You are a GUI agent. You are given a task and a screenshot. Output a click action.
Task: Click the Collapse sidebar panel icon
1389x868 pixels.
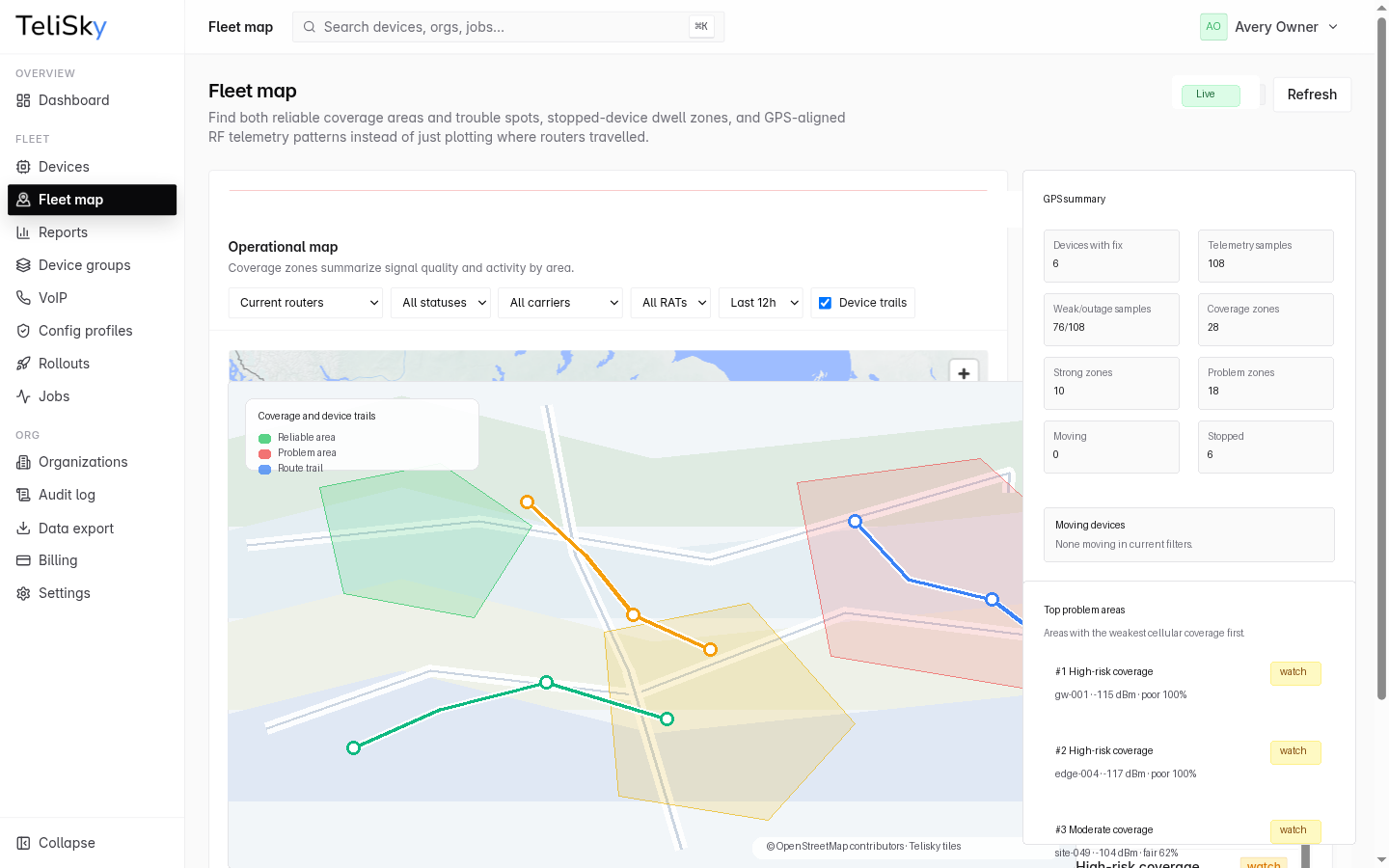23,843
